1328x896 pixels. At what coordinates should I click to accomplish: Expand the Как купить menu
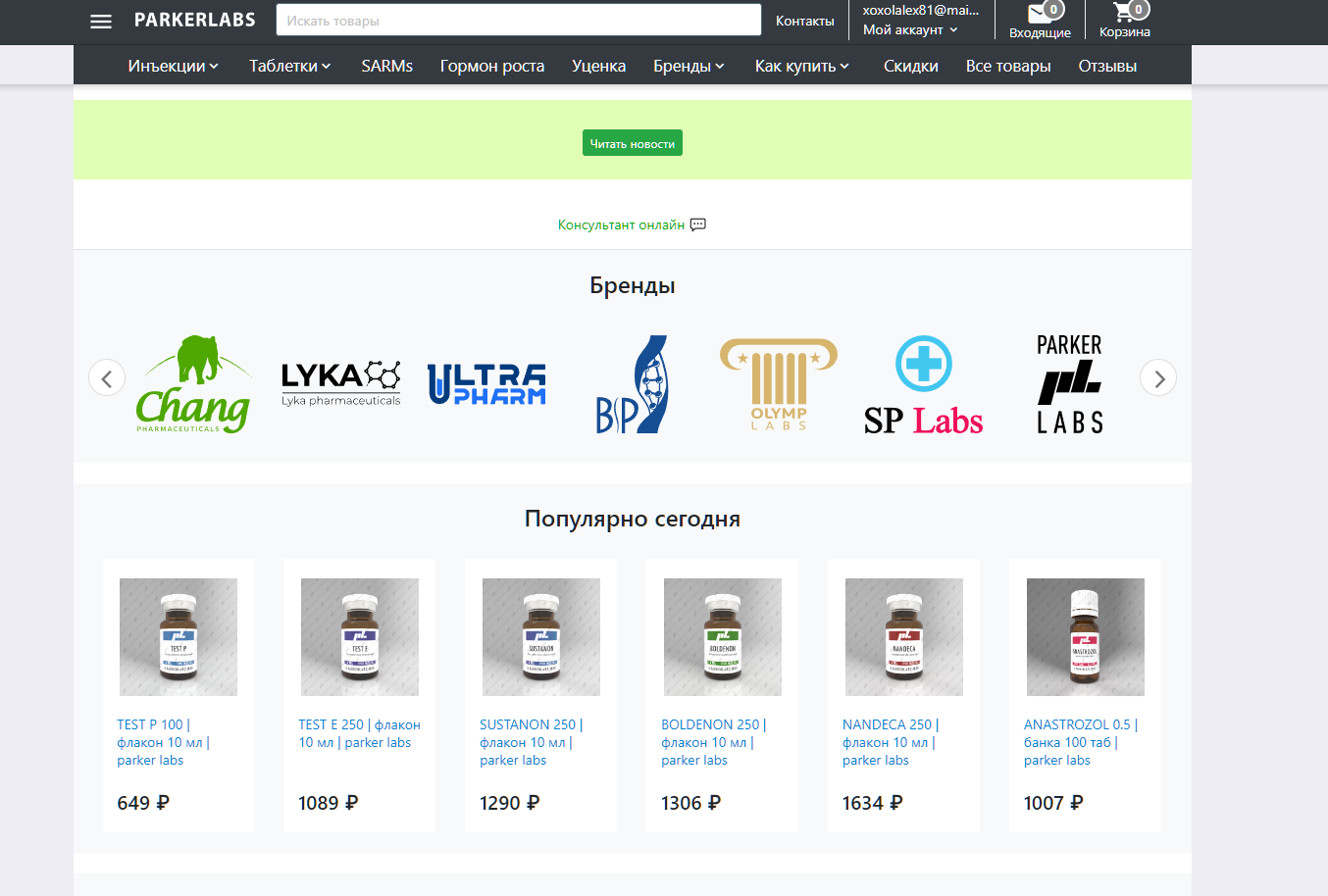click(801, 66)
